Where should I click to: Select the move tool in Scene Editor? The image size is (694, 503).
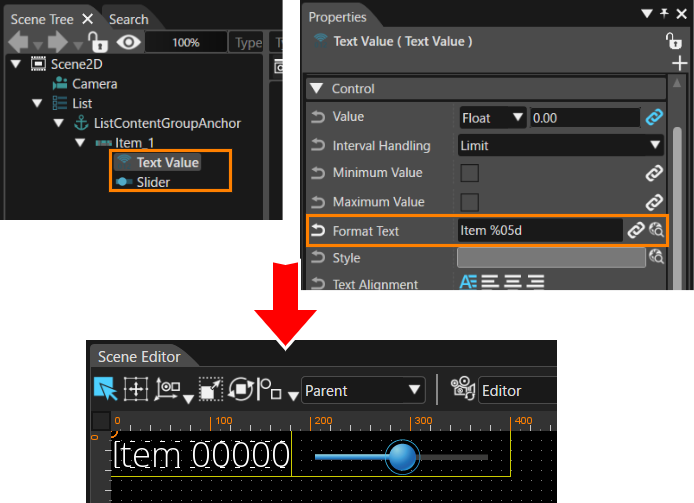tap(135, 389)
